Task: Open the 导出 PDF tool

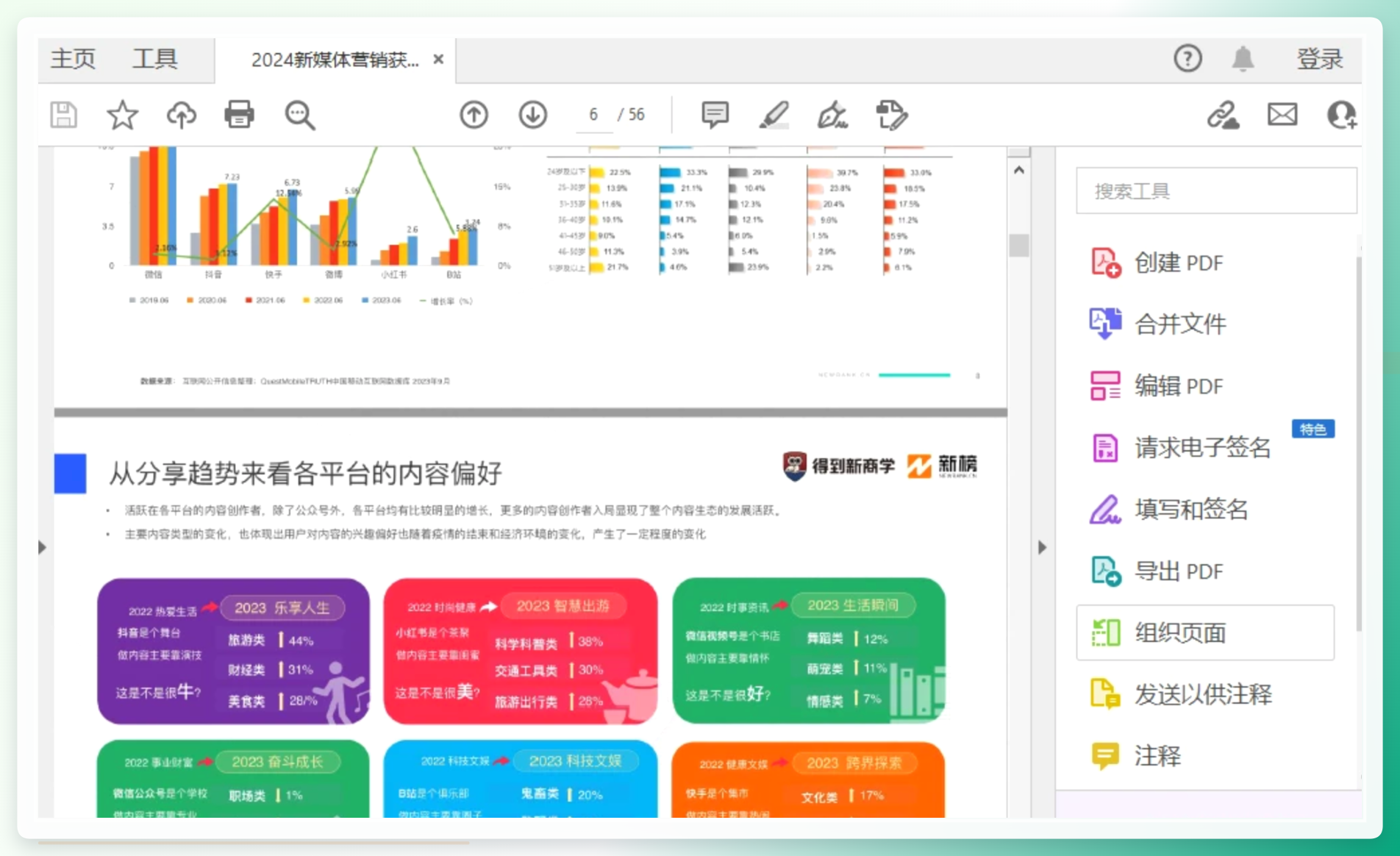Action: click(x=1157, y=571)
